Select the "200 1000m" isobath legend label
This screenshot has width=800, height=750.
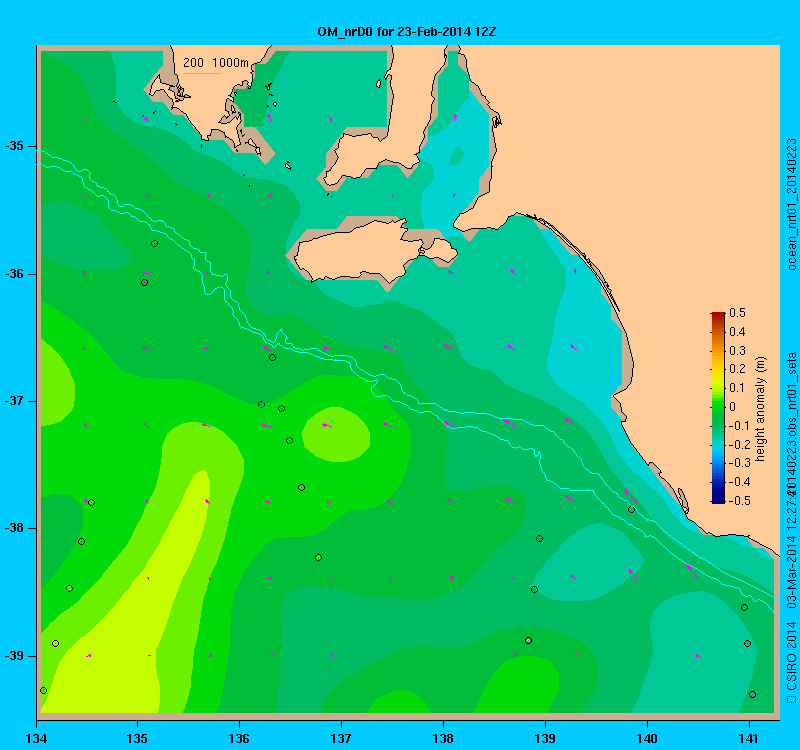tap(216, 63)
